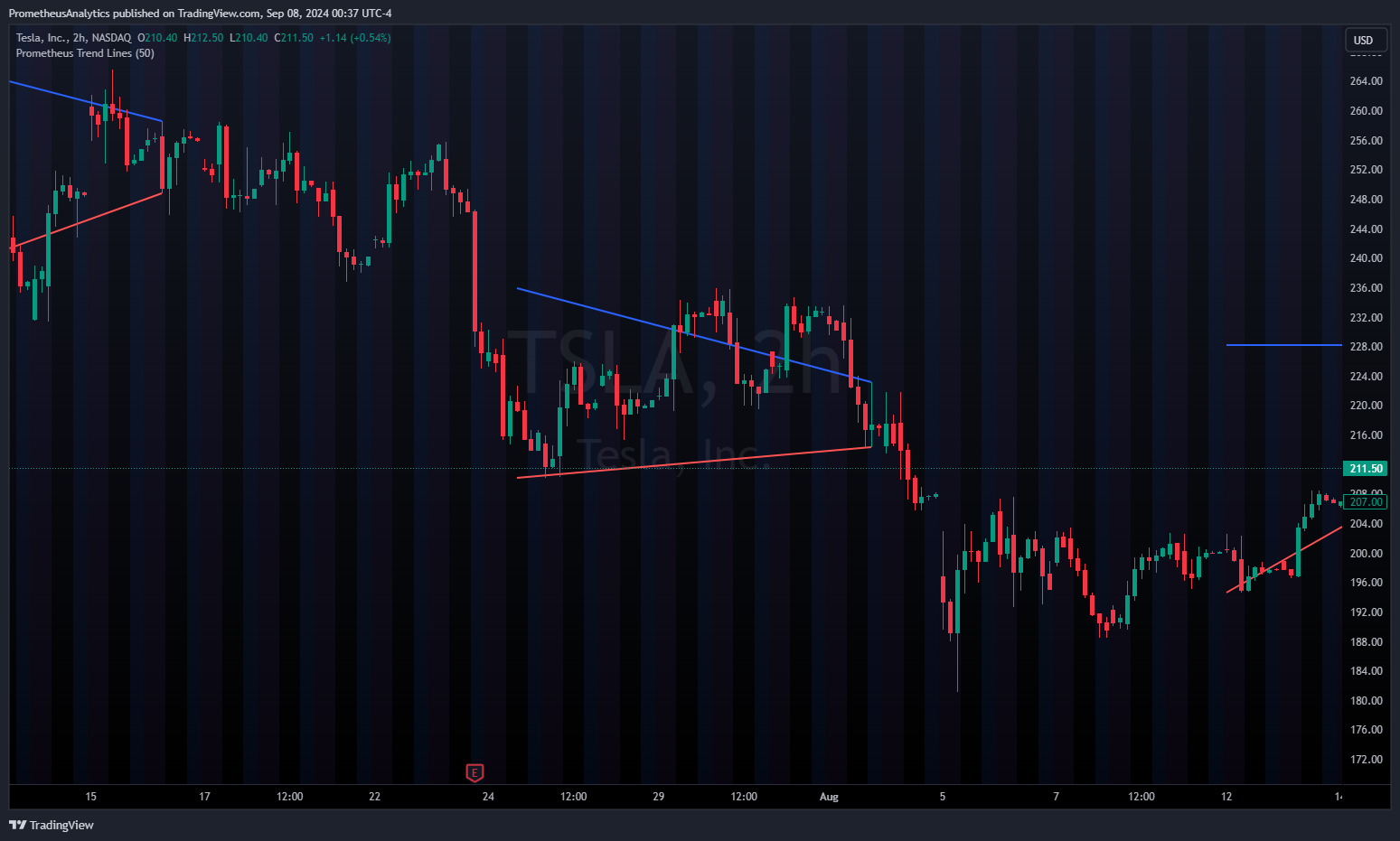Click the low value L210.40

pyautogui.click(x=249, y=38)
